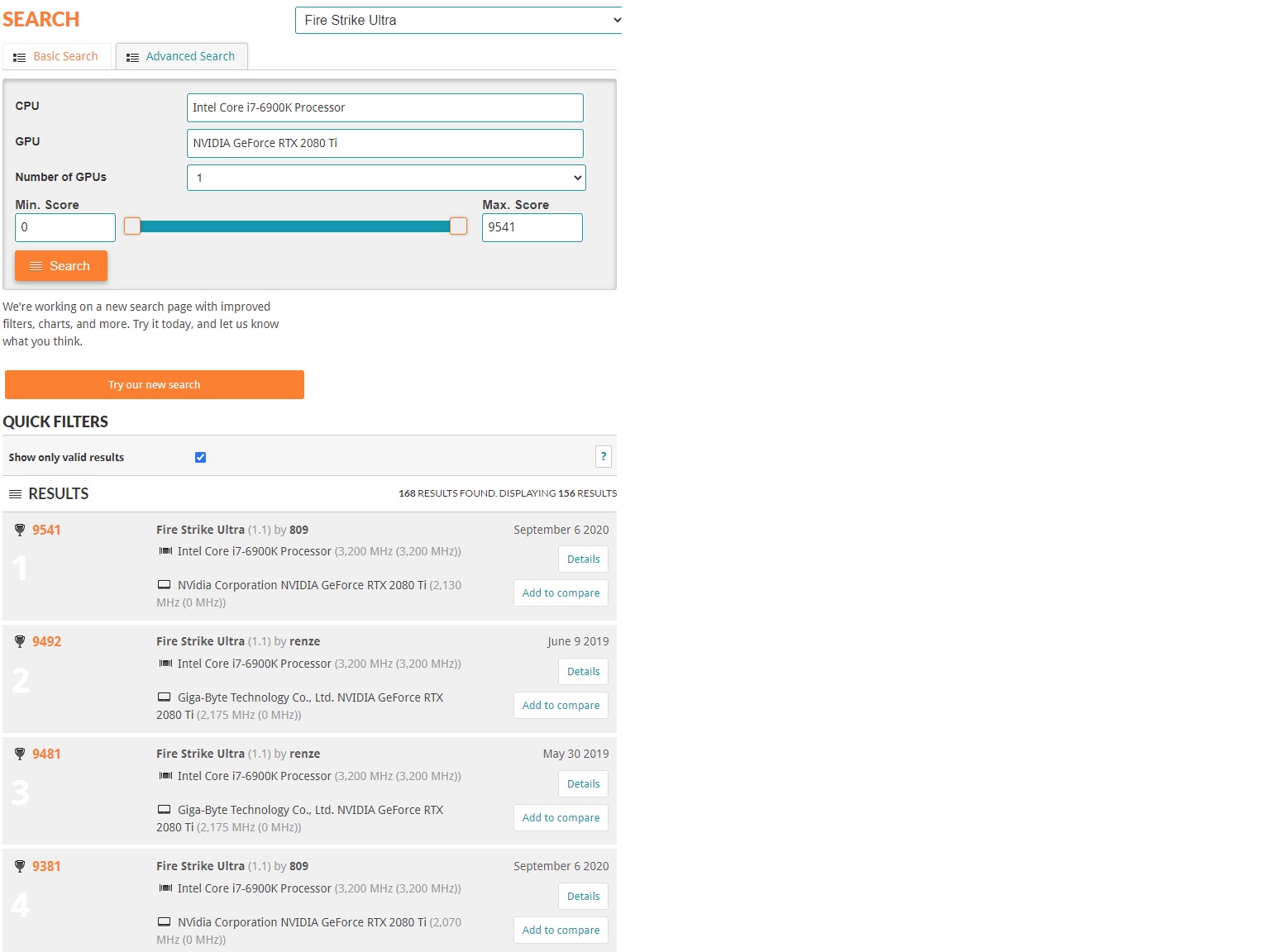Open the Fire Strike Ultra benchmark dropdown
The image size is (1270, 952).
(458, 21)
